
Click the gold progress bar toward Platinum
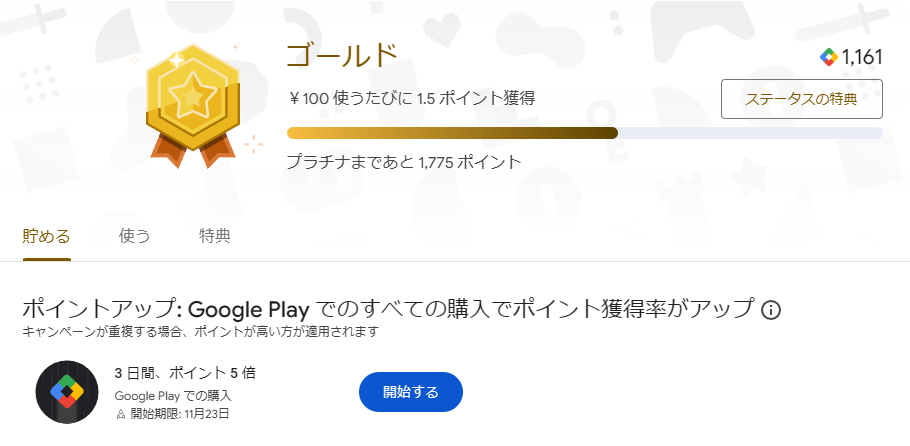pyautogui.click(x=452, y=133)
